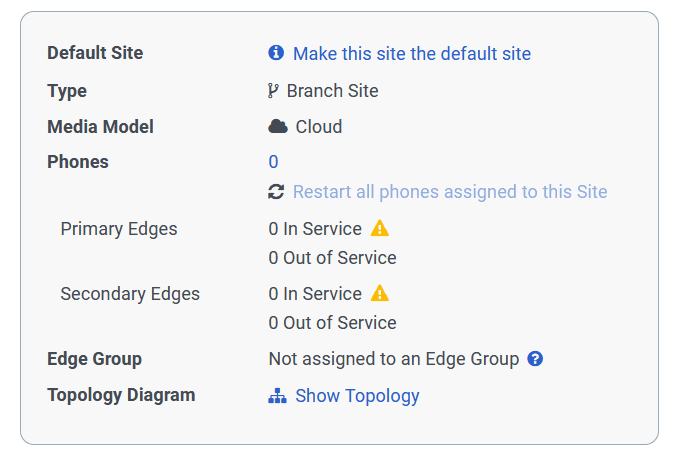Image resolution: width=683 pixels, height=458 pixels.
Task: Click the topology diagram hierarchy icon
Action: [277, 396]
